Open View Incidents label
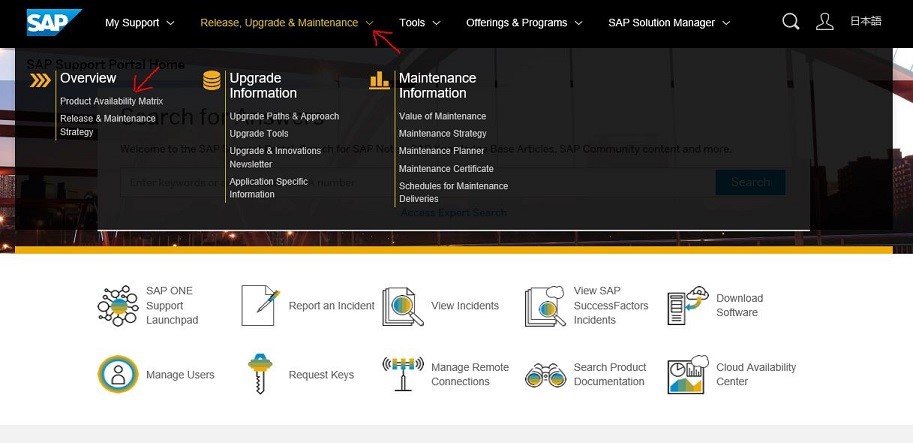Image resolution: width=913 pixels, height=443 pixels. click(465, 306)
